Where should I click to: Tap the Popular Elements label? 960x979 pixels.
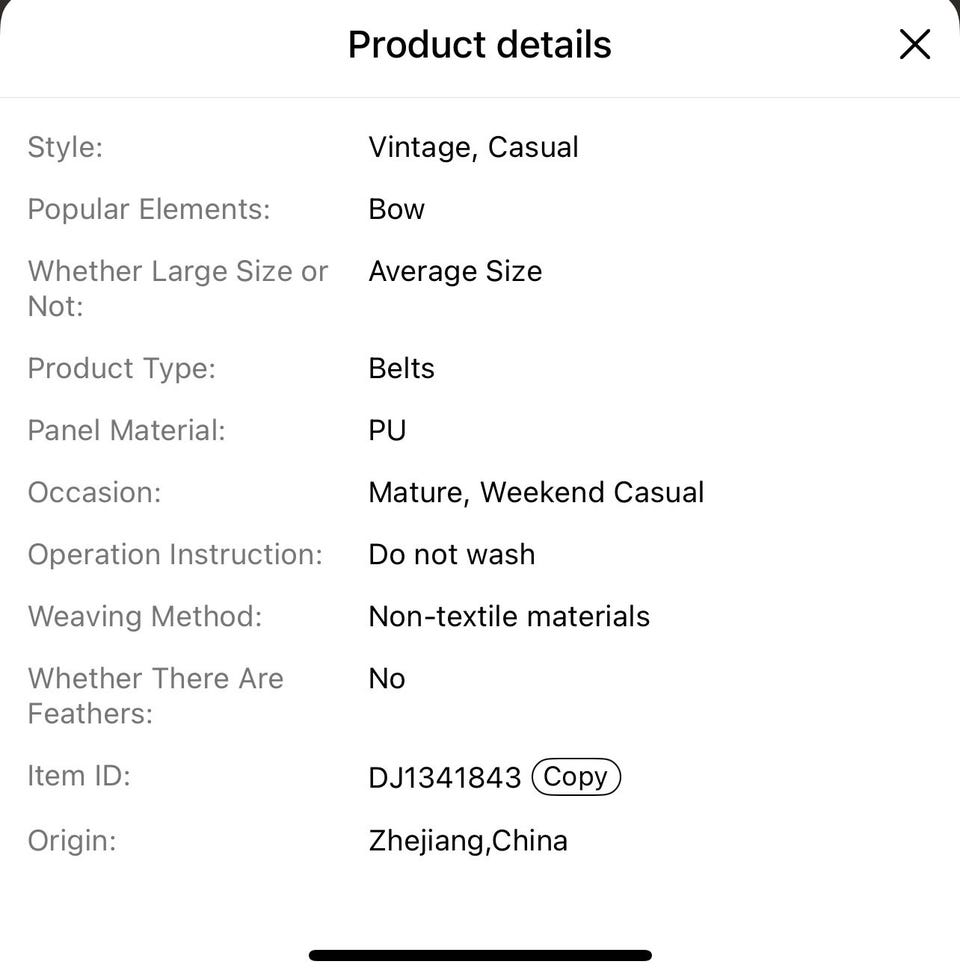tap(149, 209)
